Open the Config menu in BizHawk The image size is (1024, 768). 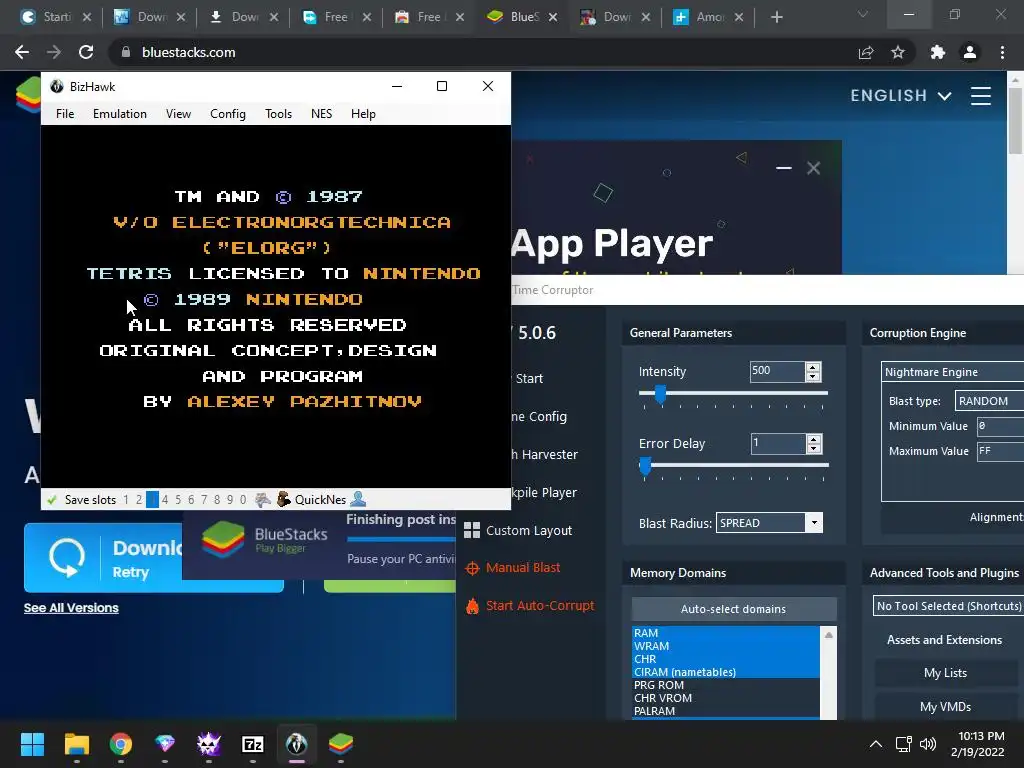(x=228, y=114)
